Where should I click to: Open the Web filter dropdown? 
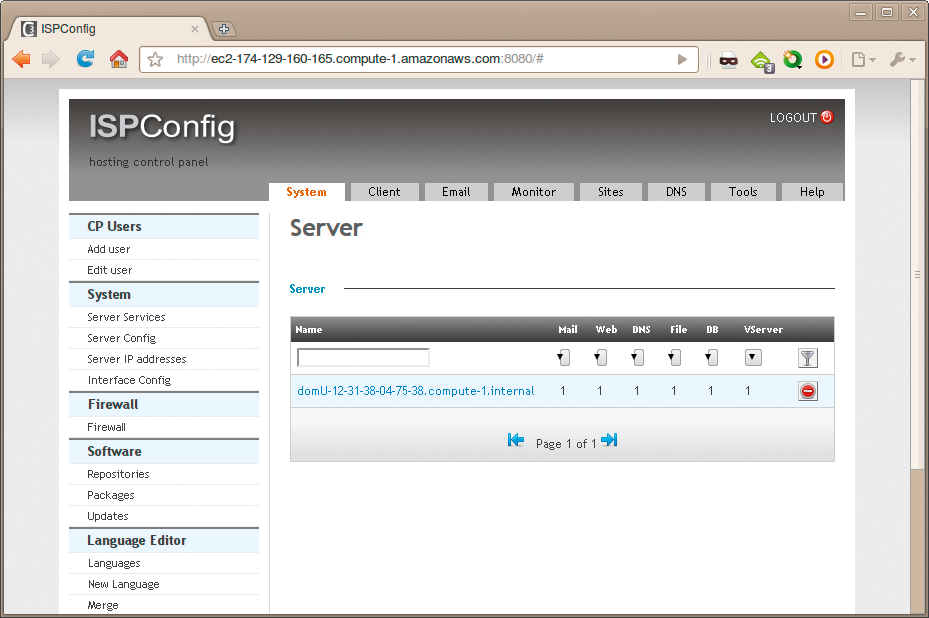600,358
